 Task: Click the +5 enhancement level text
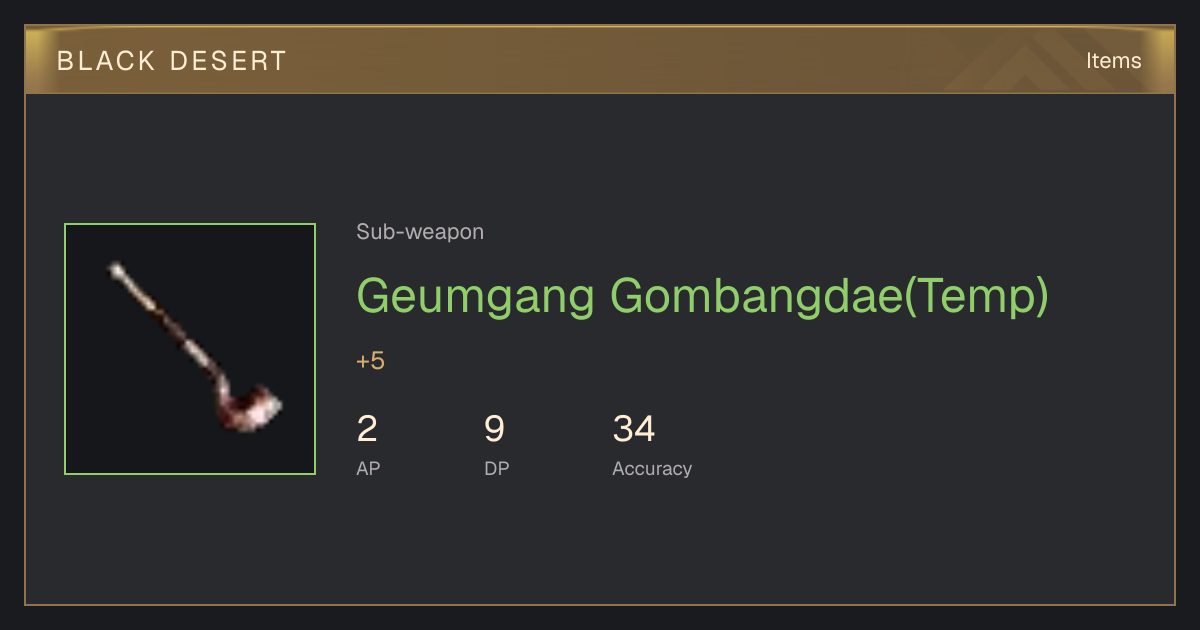click(x=370, y=361)
